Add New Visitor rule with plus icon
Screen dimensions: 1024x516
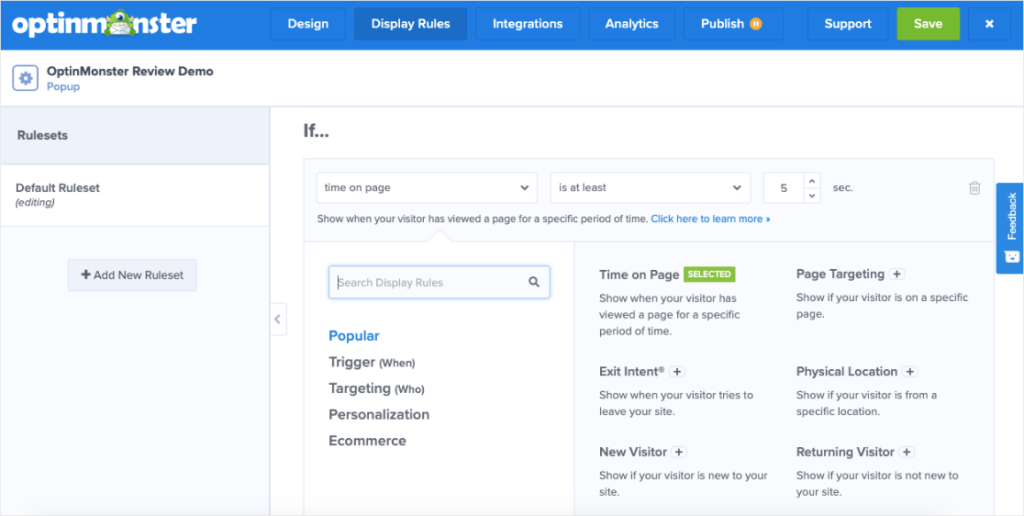[x=679, y=452]
